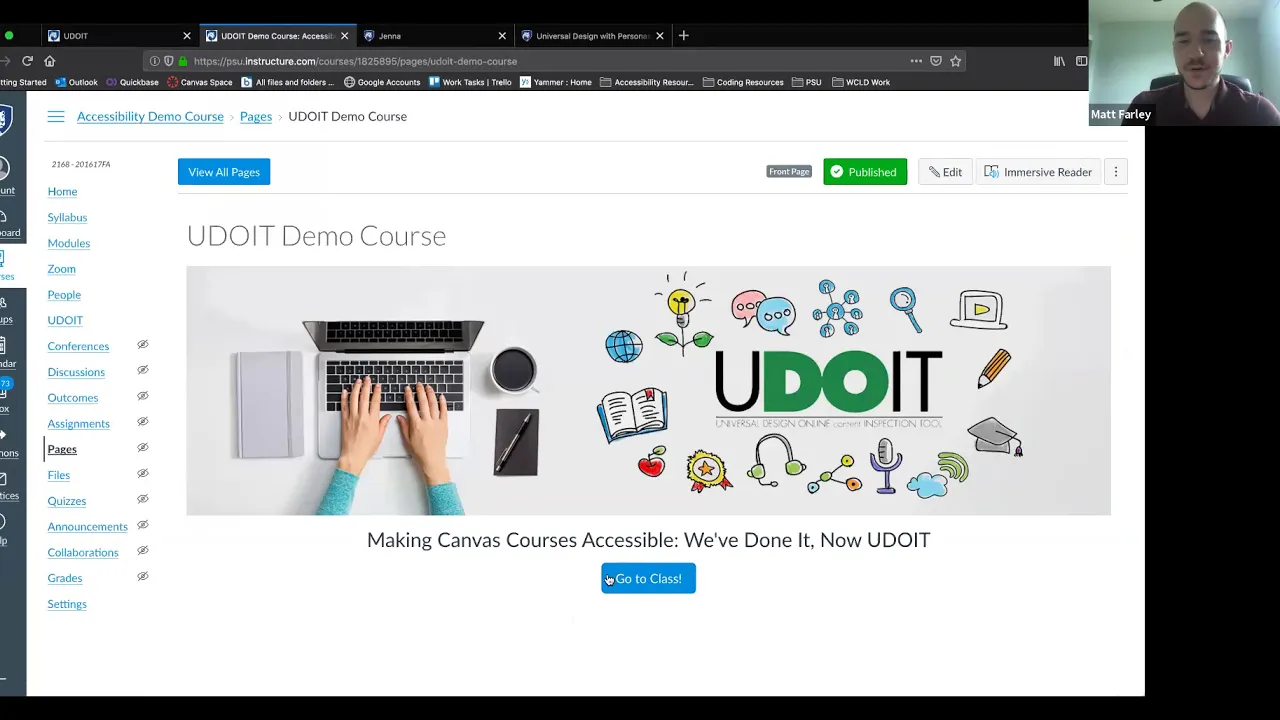The image size is (1280, 720).
Task: Click the pencil Edit button
Action: coord(945,172)
